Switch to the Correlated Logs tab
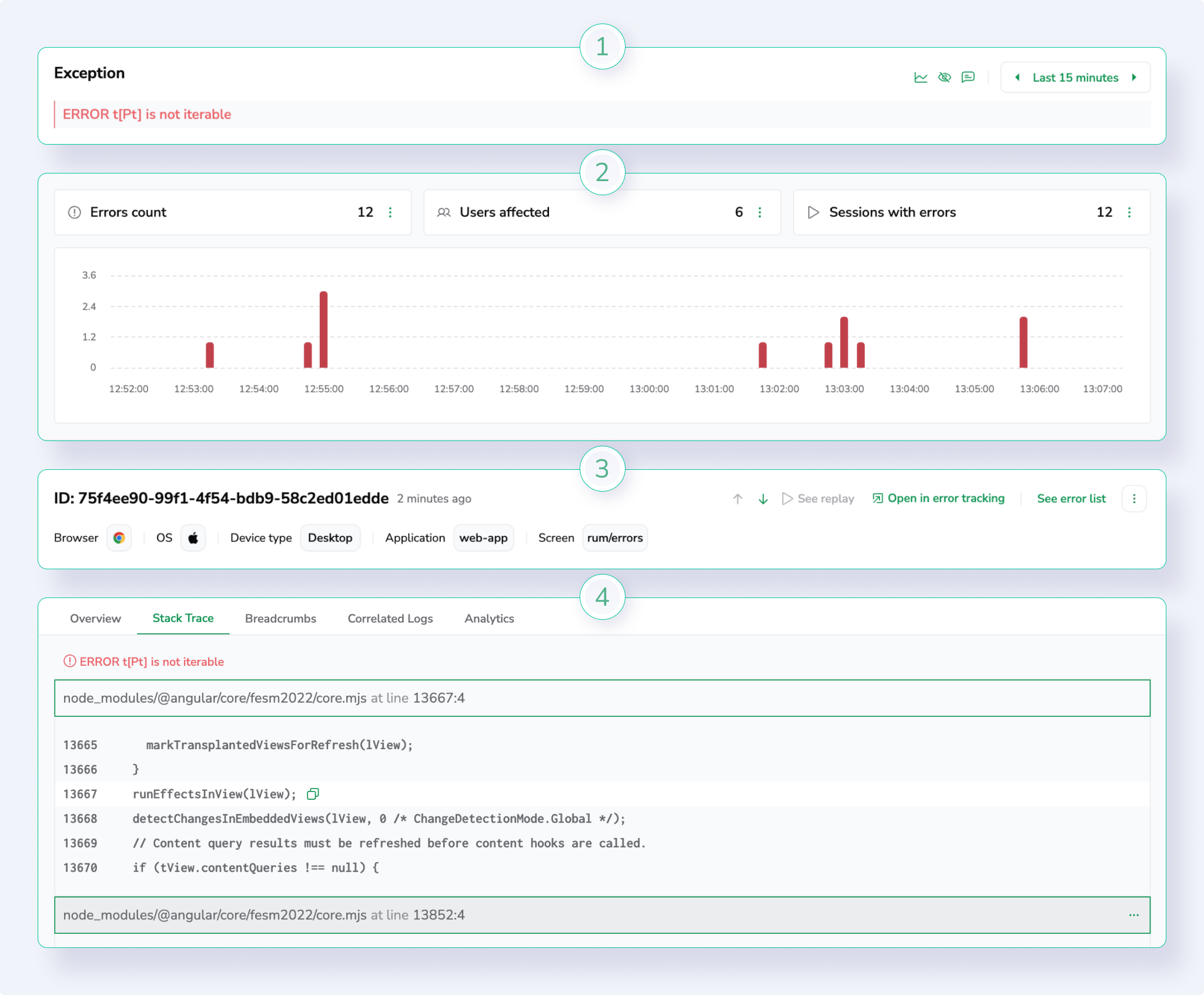This screenshot has width=1204, height=995. 390,619
